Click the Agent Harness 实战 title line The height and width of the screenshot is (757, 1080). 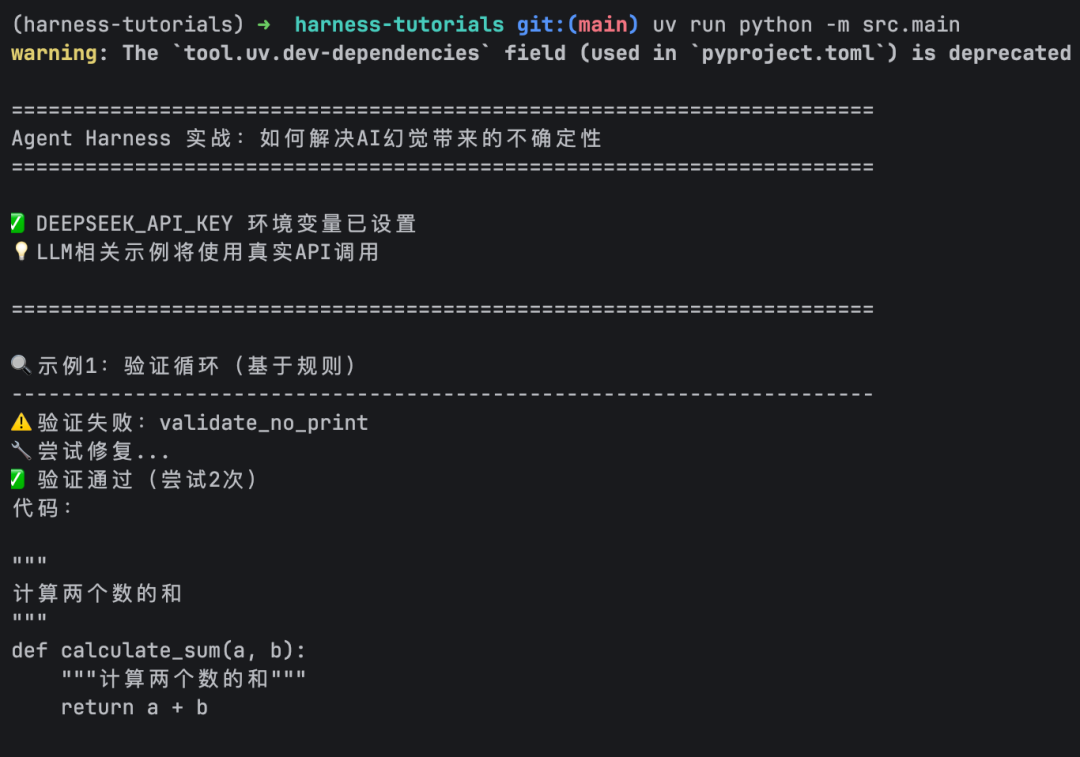[306, 138]
